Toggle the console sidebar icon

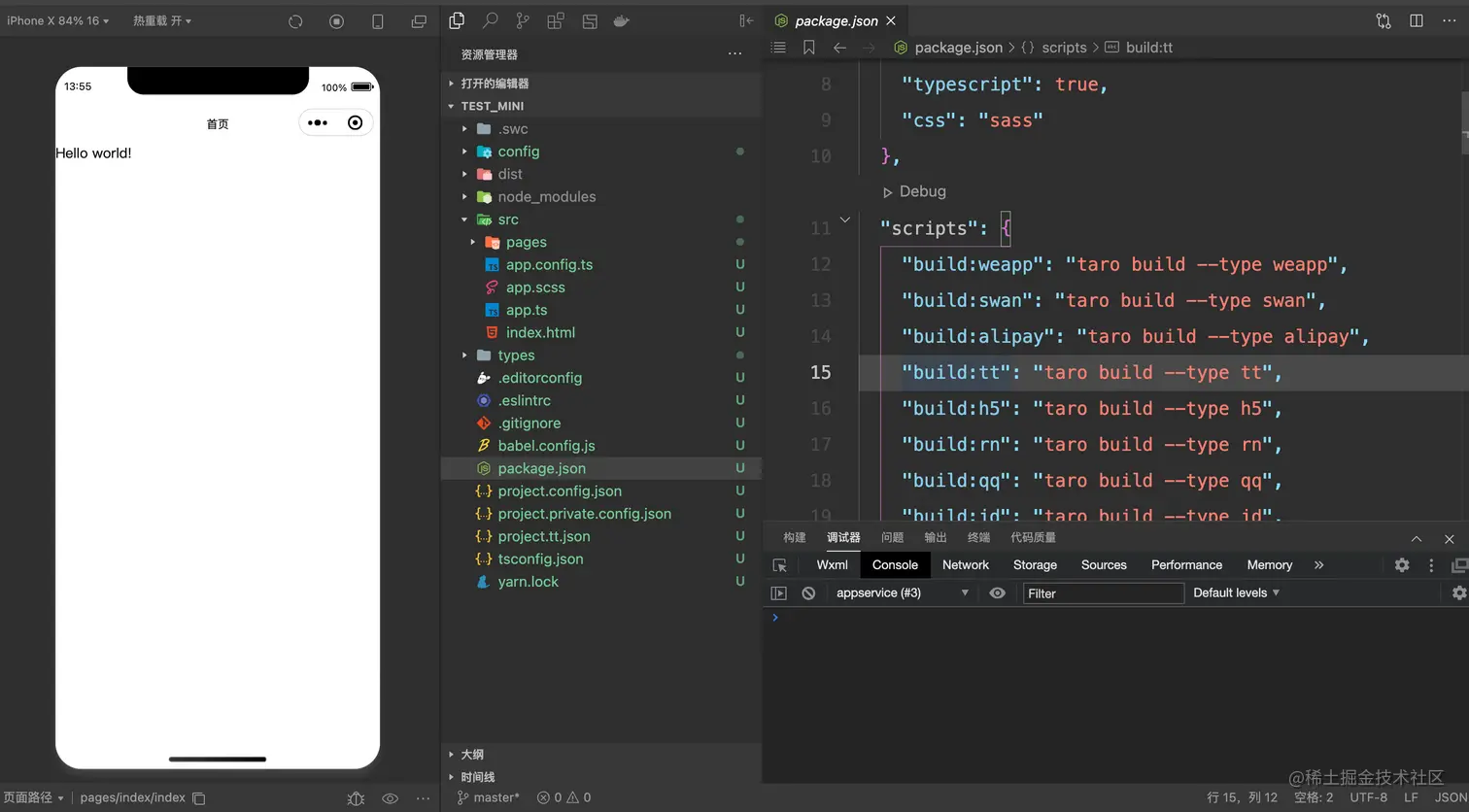pyautogui.click(x=778, y=592)
